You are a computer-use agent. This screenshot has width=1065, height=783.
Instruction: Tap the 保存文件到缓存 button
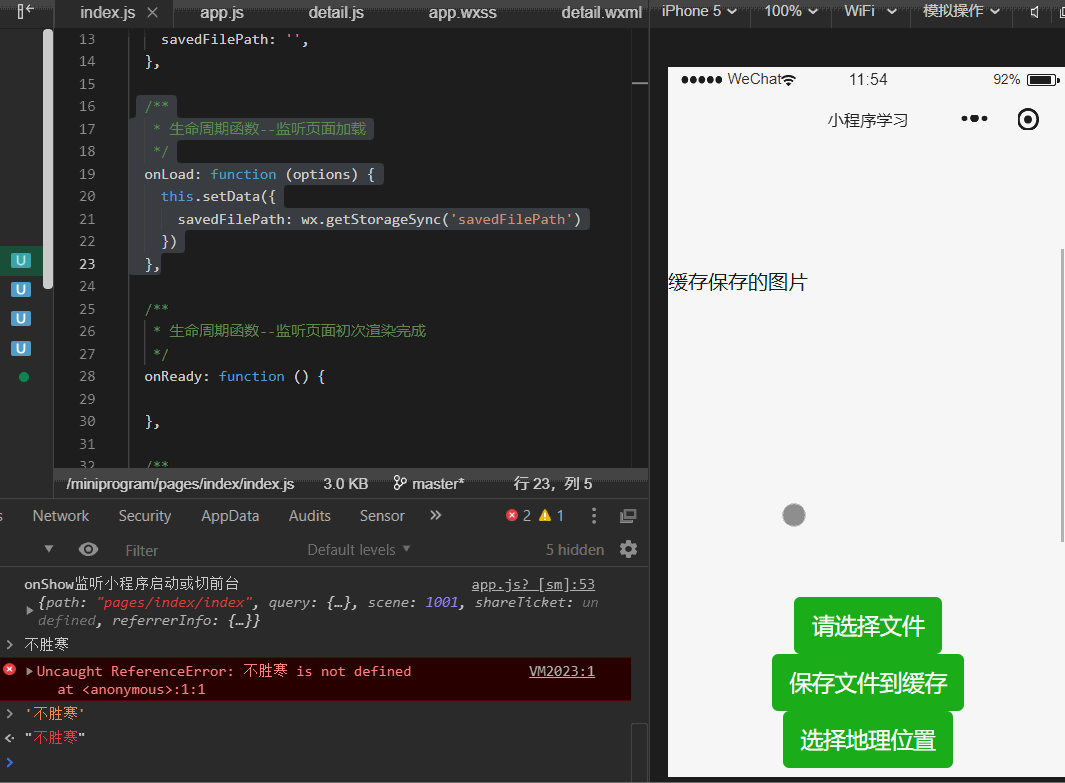pos(867,682)
